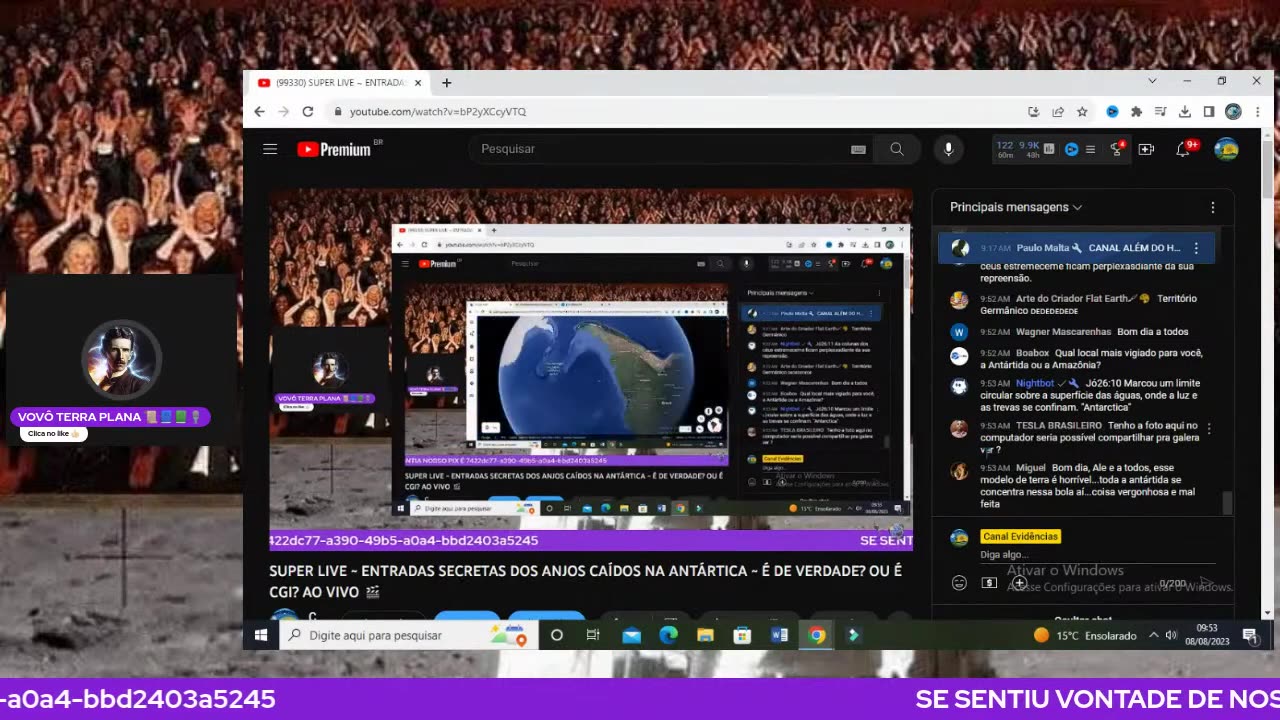The width and height of the screenshot is (1280, 720).
Task: Open the notifications bell showing 9+
Action: coord(1184,149)
